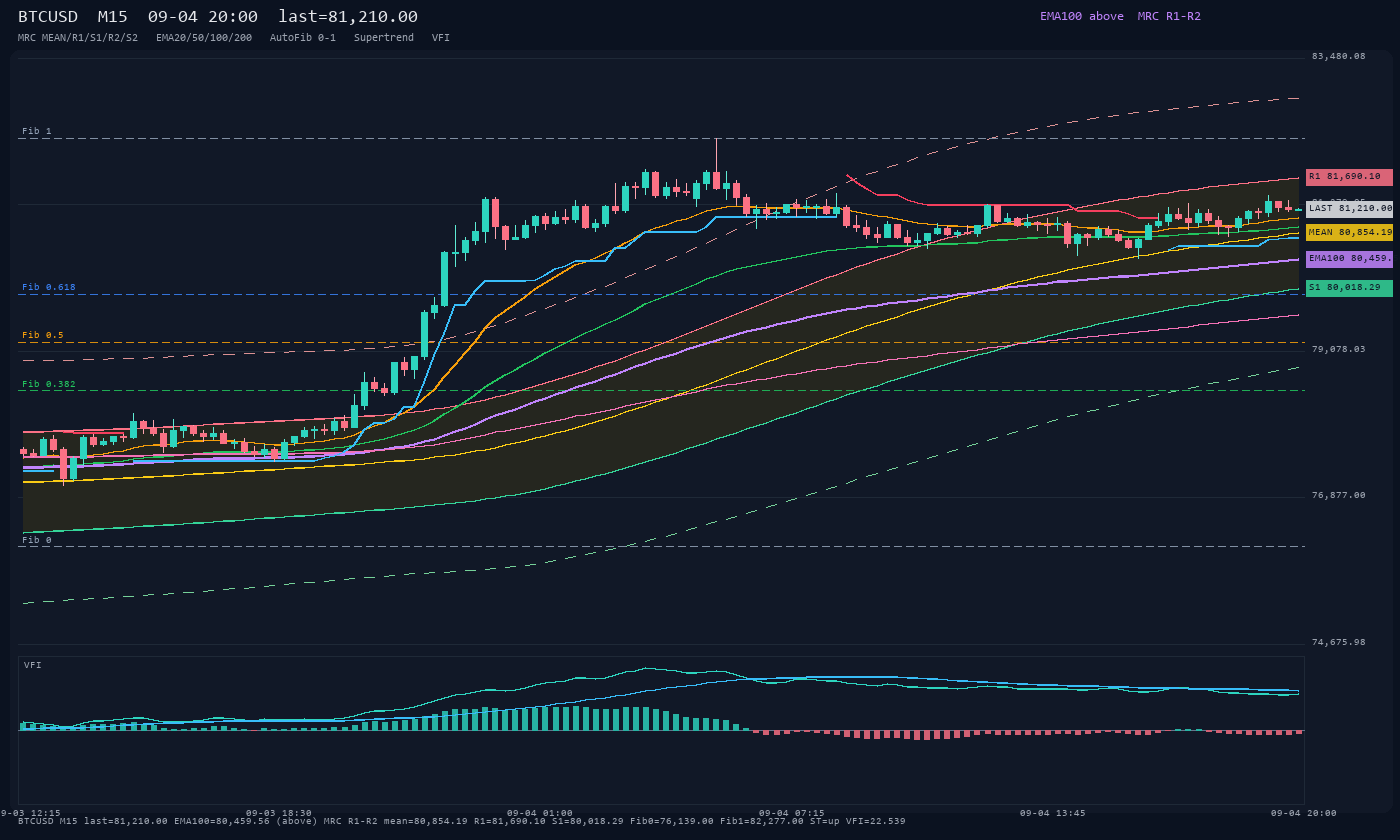
Task: Click the Fib 0.5 level label
Action: 43,336
